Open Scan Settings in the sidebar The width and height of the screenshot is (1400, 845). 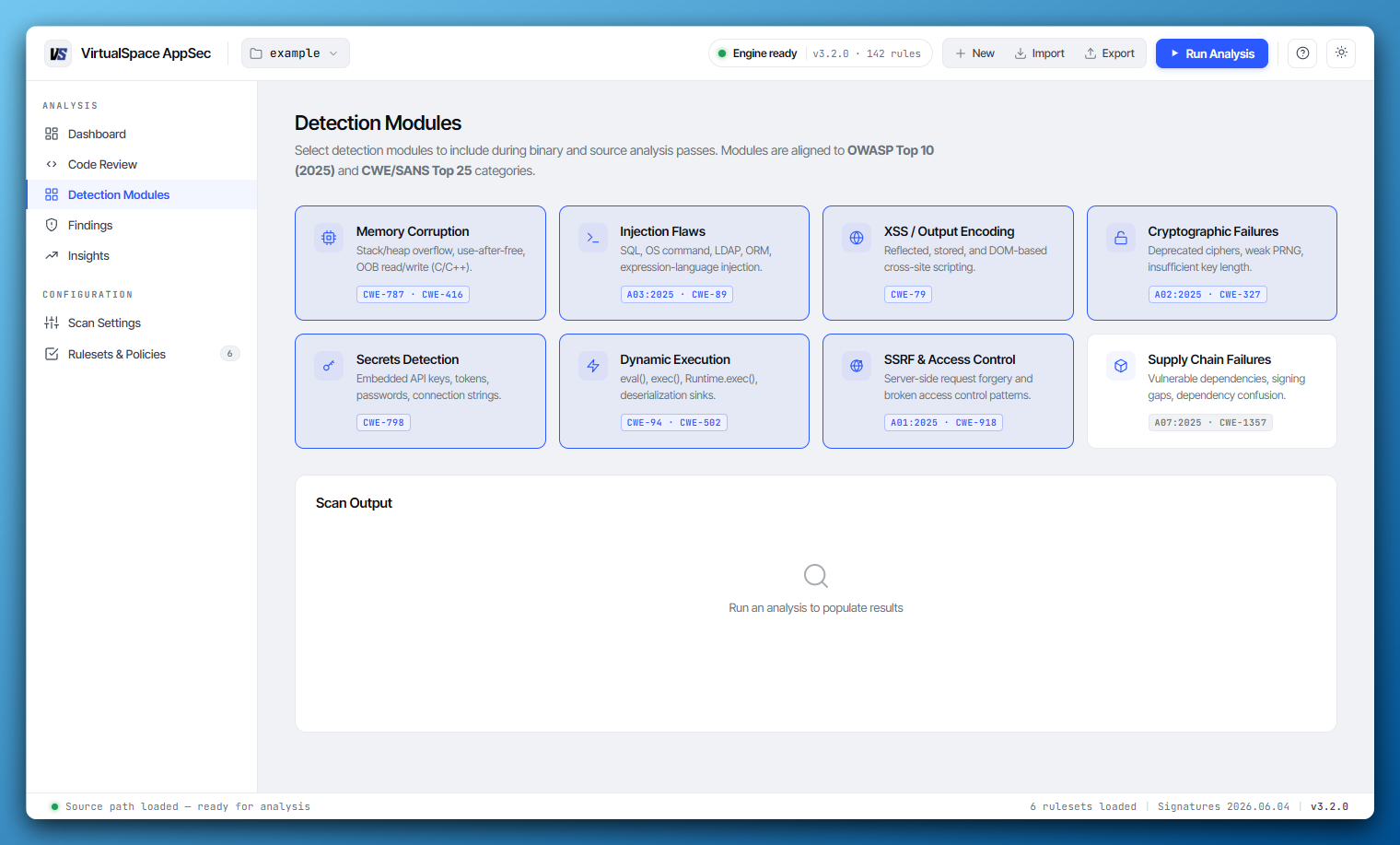click(142, 323)
